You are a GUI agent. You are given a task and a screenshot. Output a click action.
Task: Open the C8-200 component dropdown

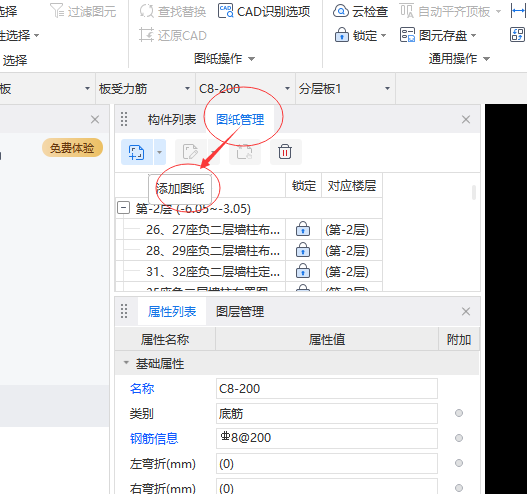point(287,88)
